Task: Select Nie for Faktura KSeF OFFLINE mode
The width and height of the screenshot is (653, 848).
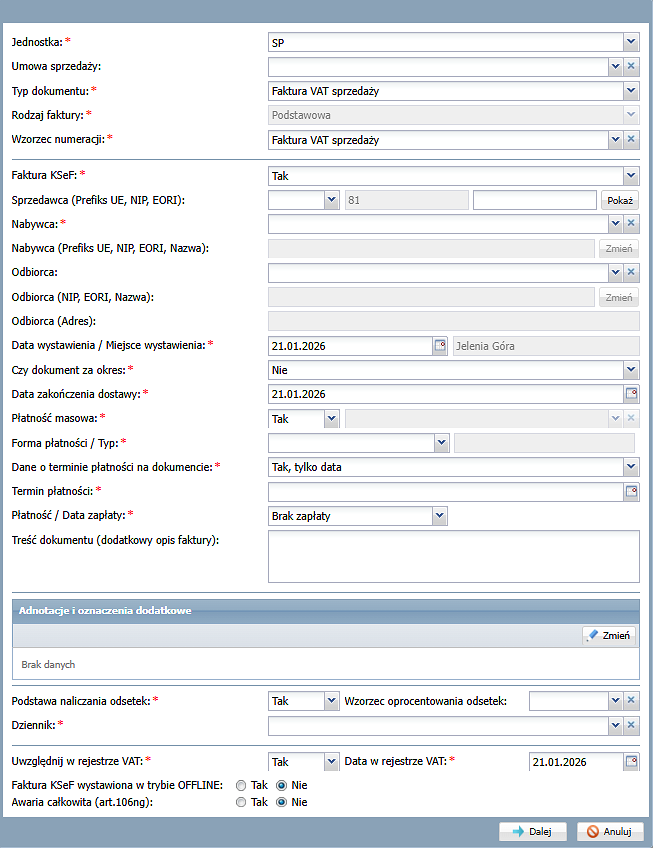Action: (281, 785)
